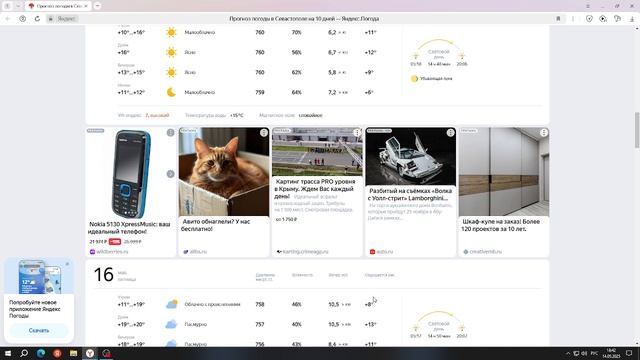Click the bookmark icon in the address bar
The width and height of the screenshot is (640, 360).
click(558, 19)
